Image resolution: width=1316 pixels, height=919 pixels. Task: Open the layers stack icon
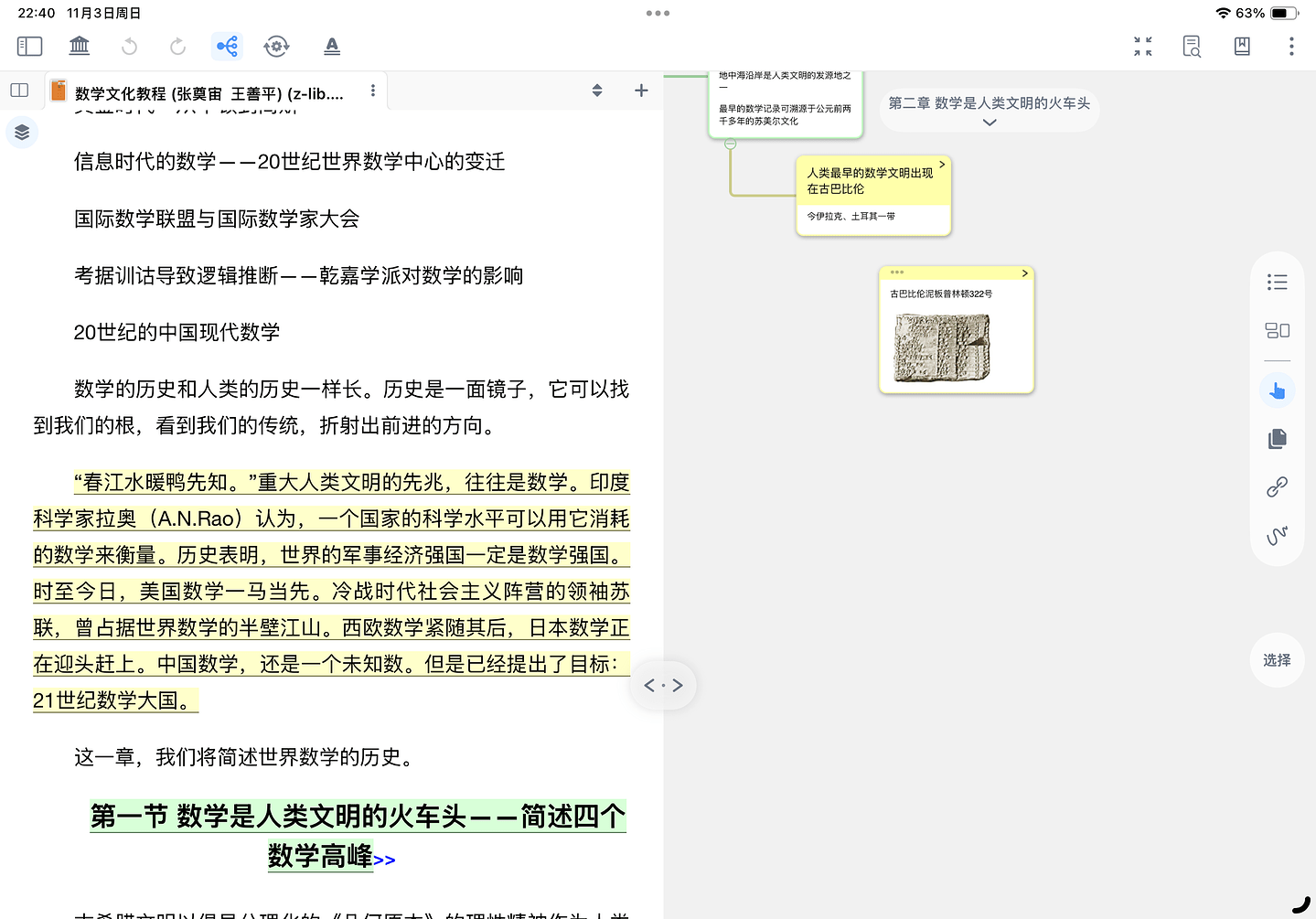22,133
